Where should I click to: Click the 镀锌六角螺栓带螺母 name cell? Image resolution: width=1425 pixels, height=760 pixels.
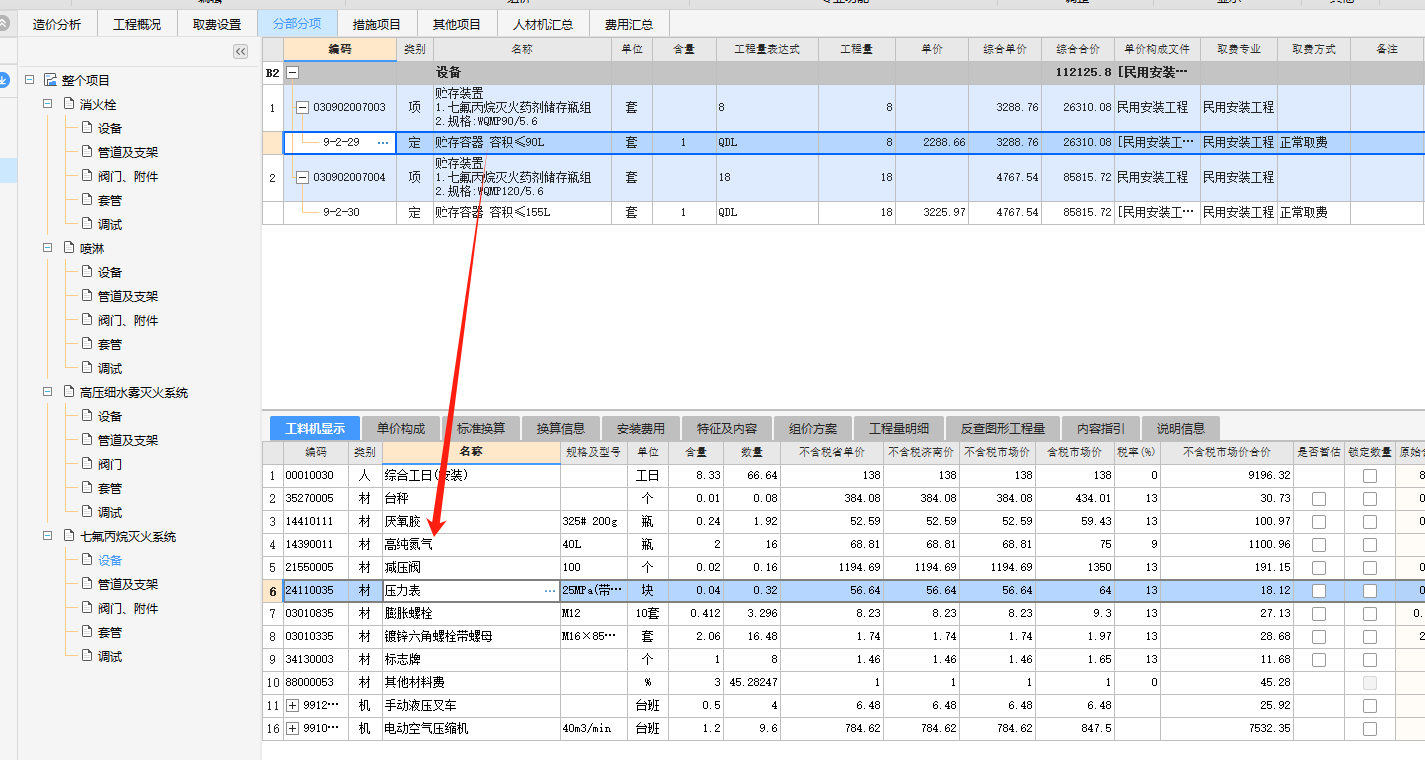tap(471, 636)
